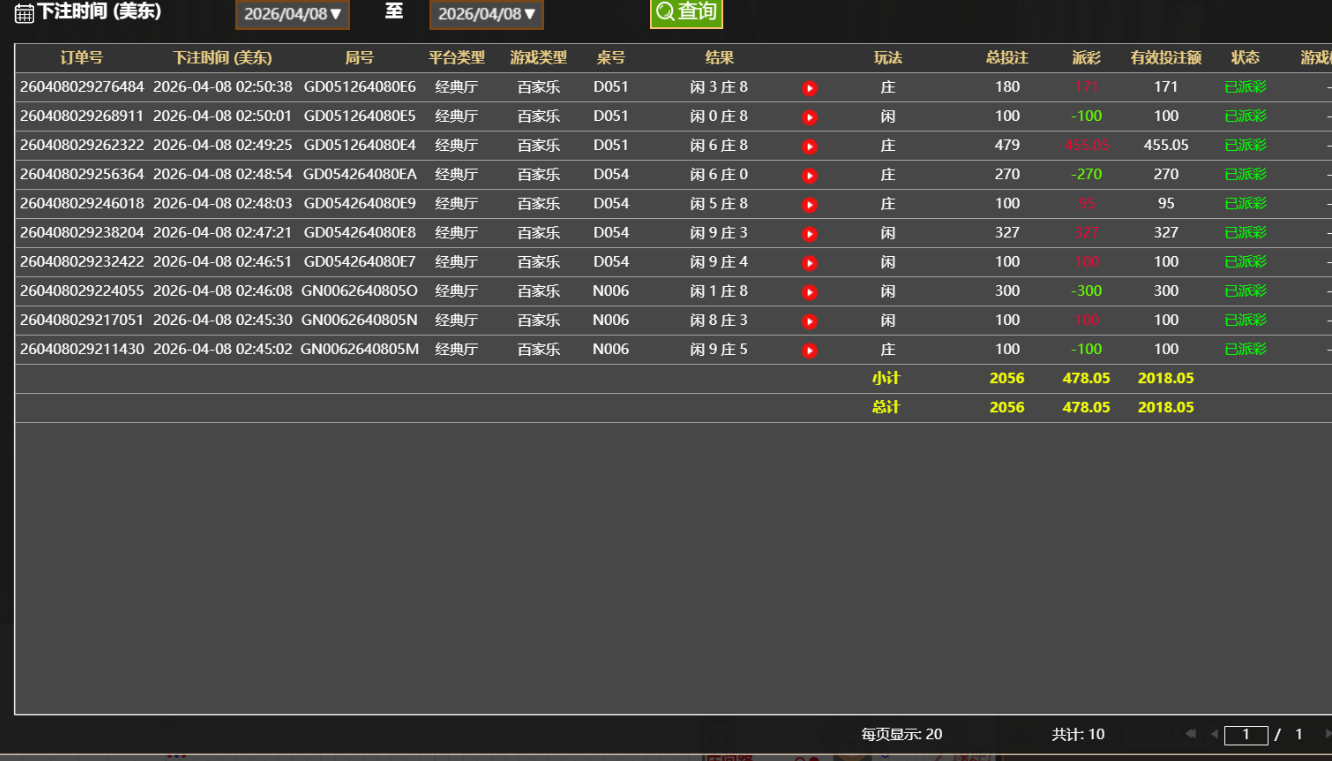Open the replay for the 闲9庄4 result
1332x761 pixels.
[809, 261]
